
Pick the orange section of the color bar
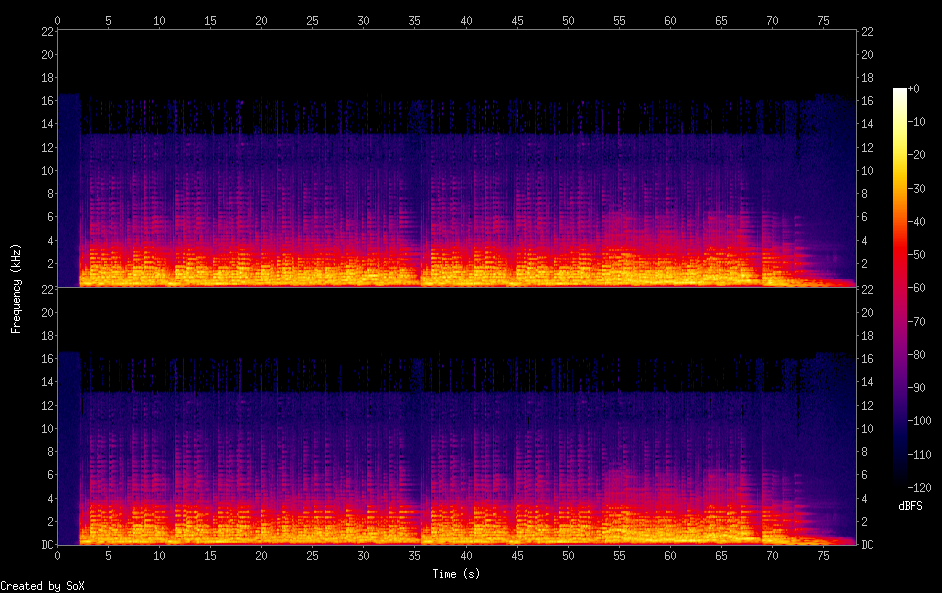coord(900,200)
